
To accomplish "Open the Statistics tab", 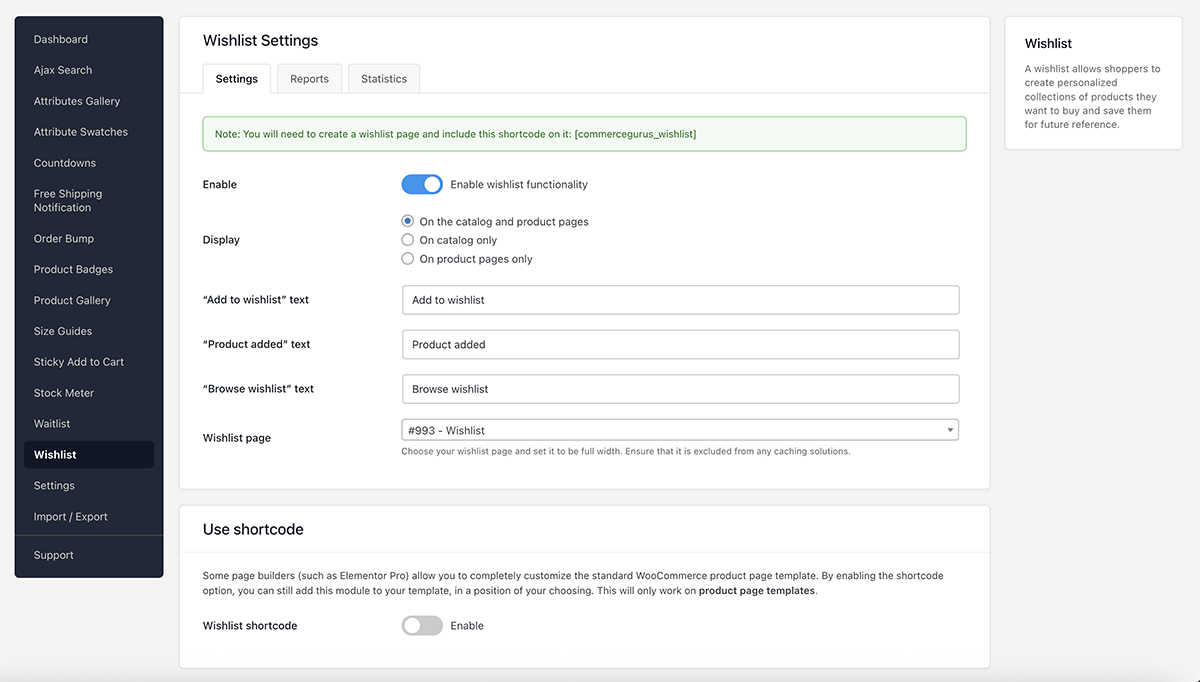I will 383,78.
